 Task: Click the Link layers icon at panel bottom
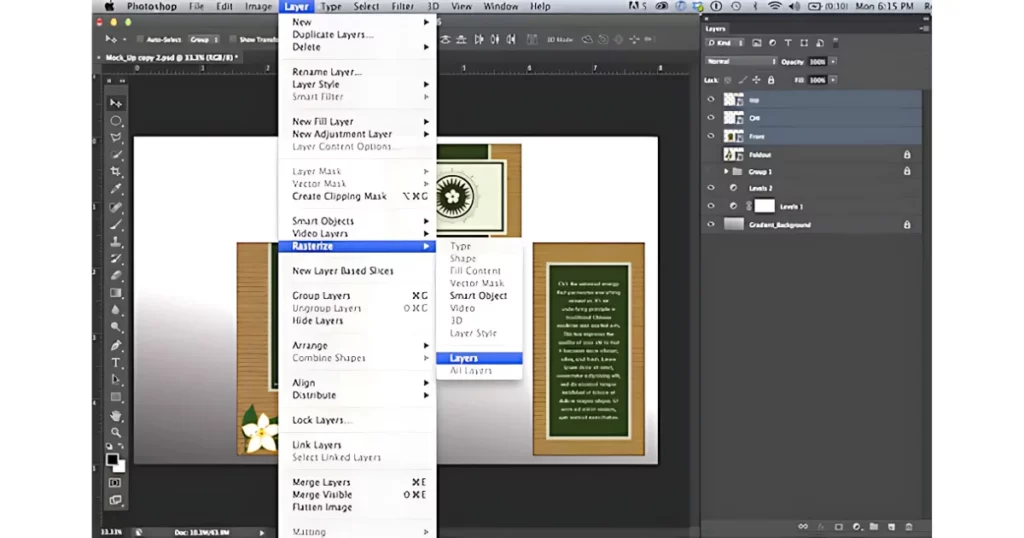(803, 526)
